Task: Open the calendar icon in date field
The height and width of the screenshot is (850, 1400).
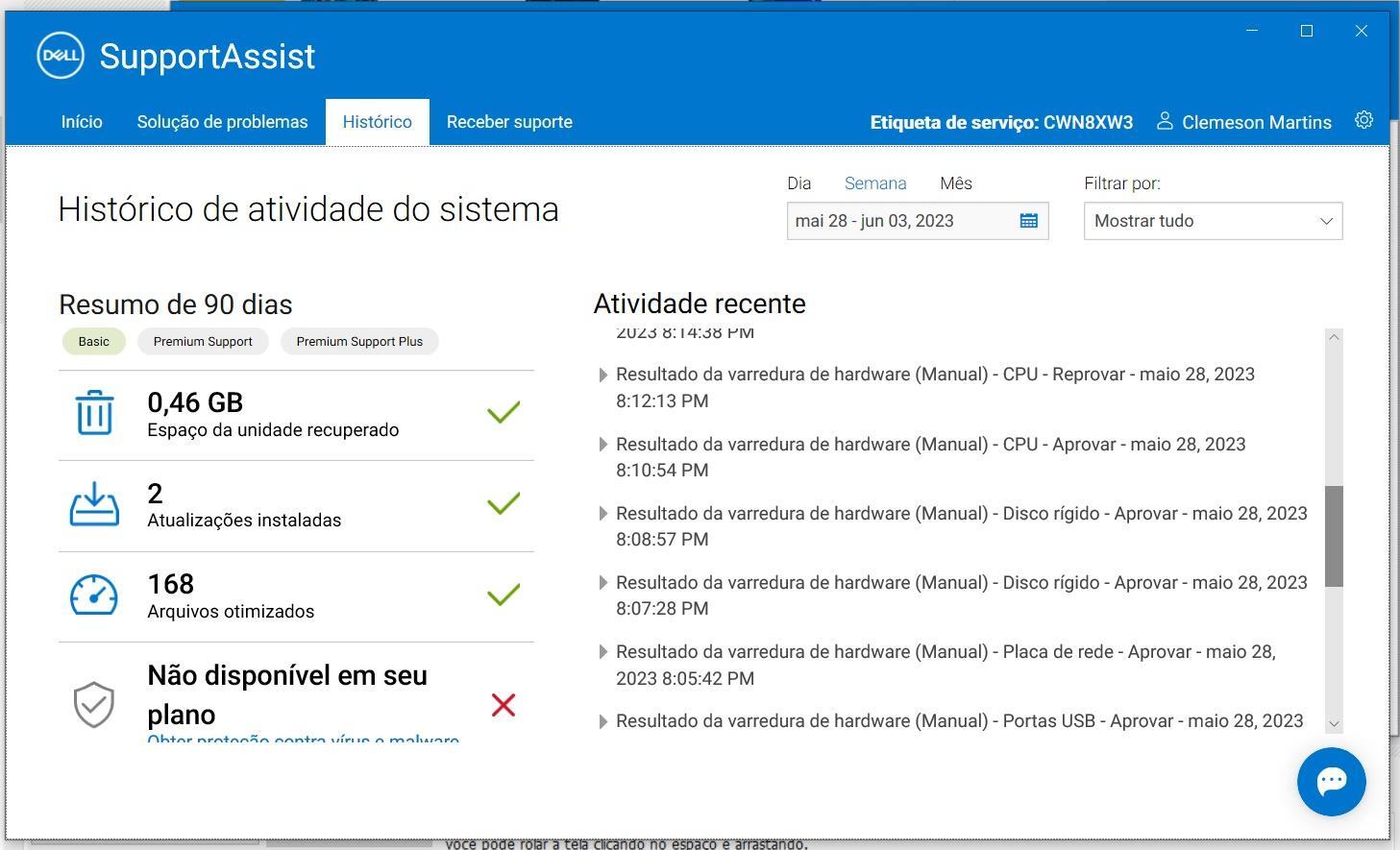Action: (1028, 221)
